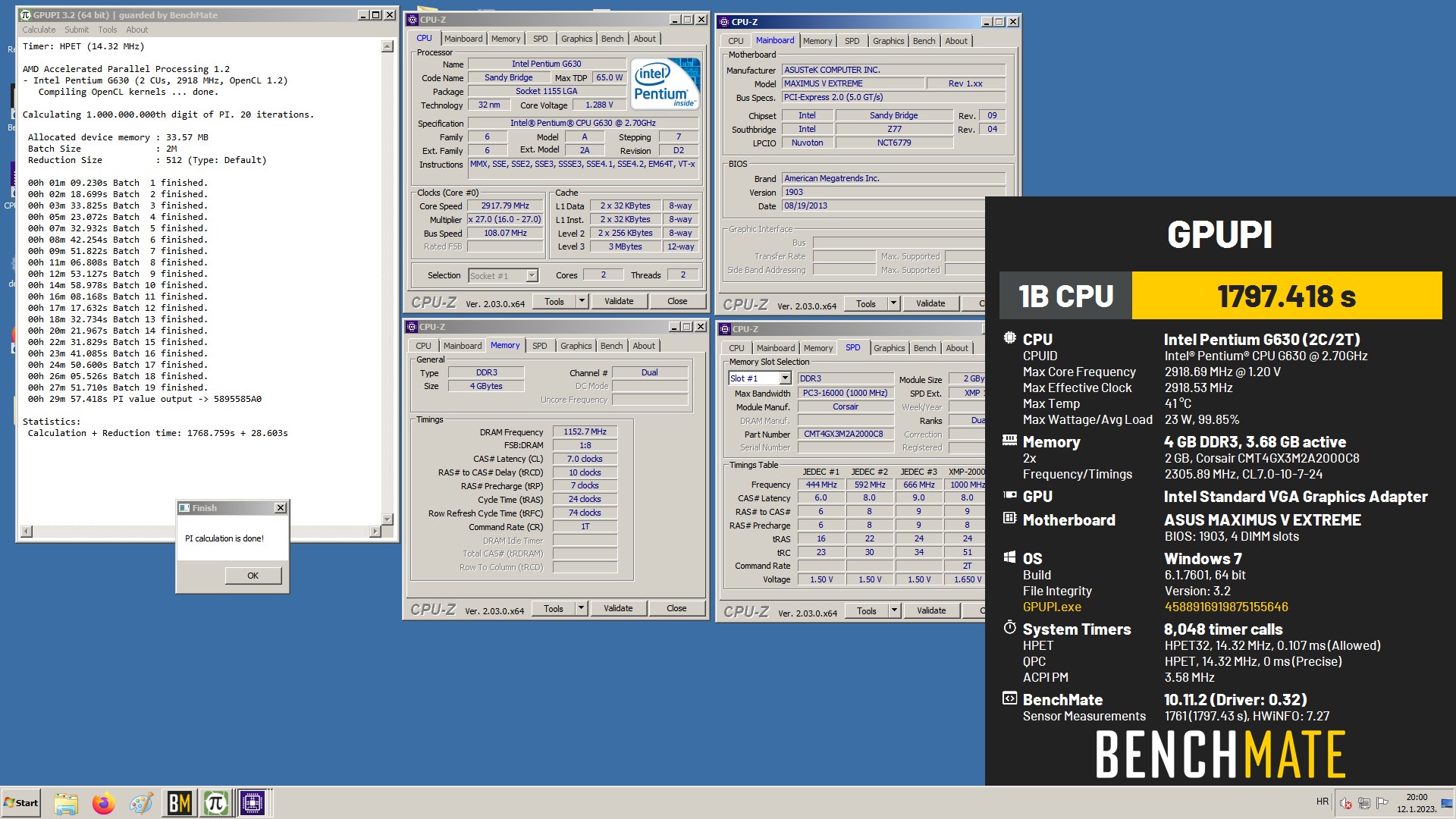Screen dimensions: 1456x819
Task: Click the network tray icon
Action: click(1364, 802)
